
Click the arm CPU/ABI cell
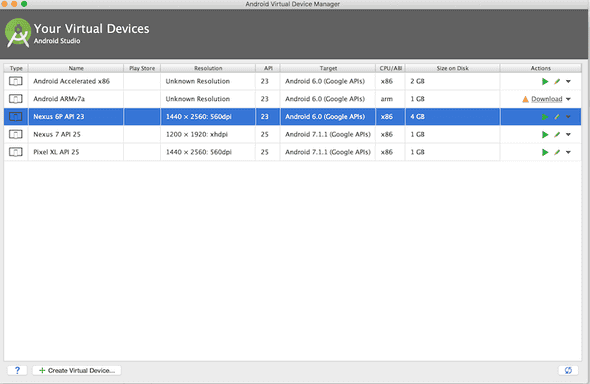[391, 99]
